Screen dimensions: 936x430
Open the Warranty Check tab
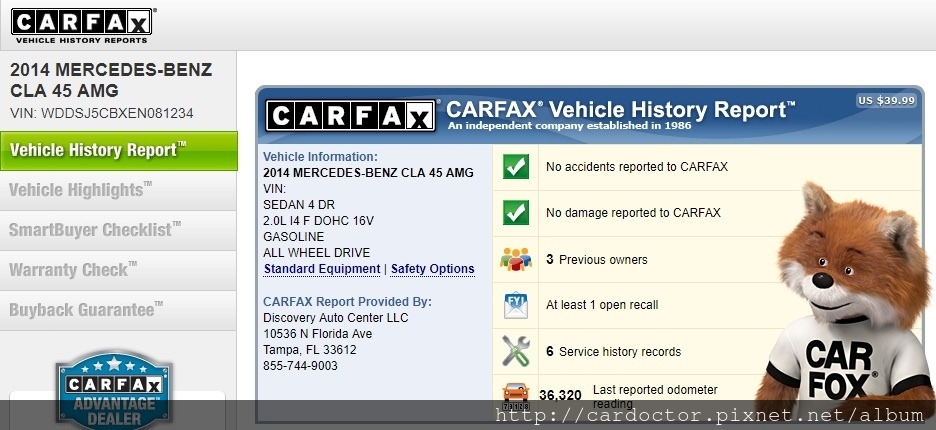(119, 271)
